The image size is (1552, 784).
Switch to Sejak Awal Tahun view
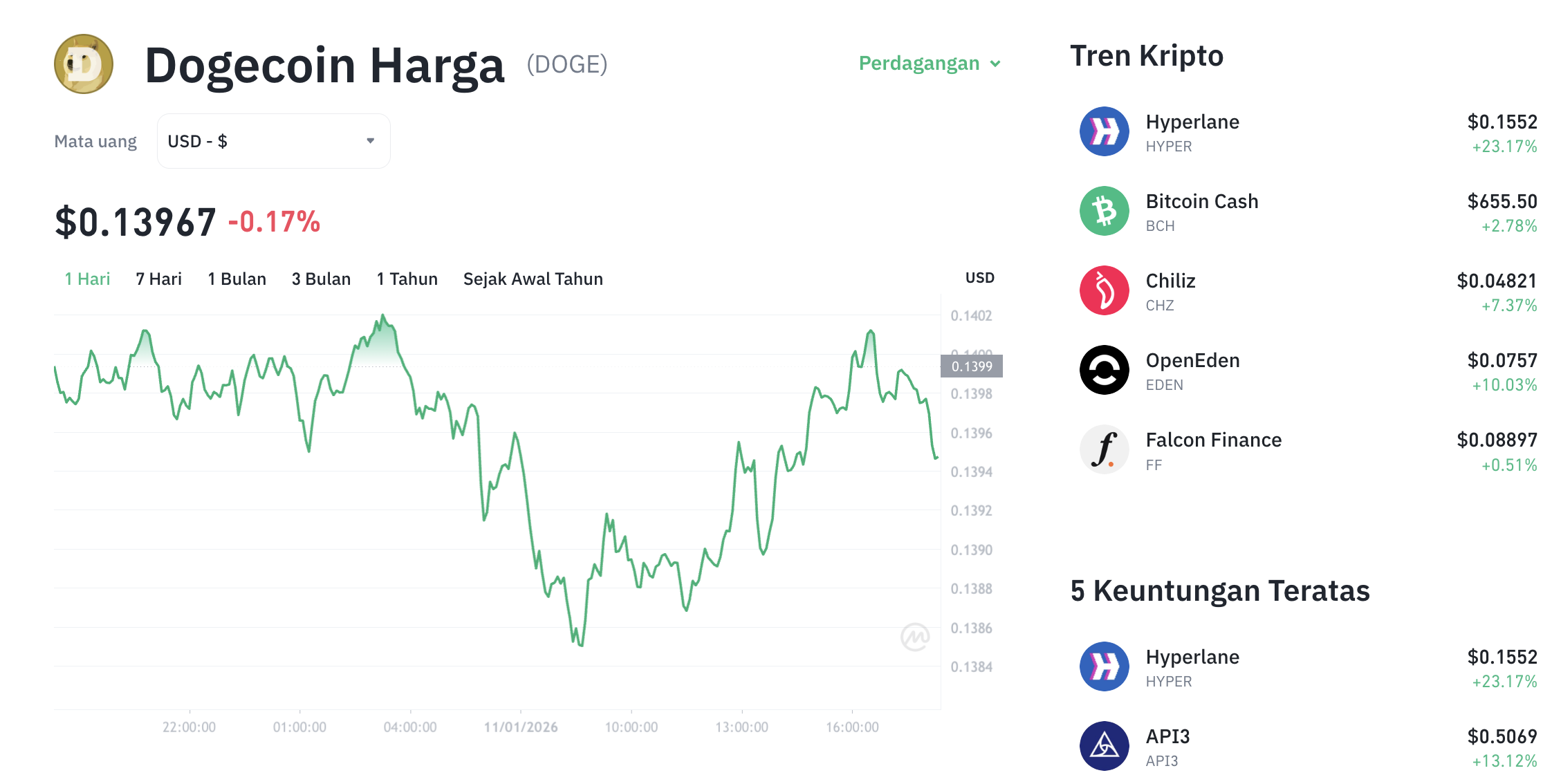pos(533,279)
